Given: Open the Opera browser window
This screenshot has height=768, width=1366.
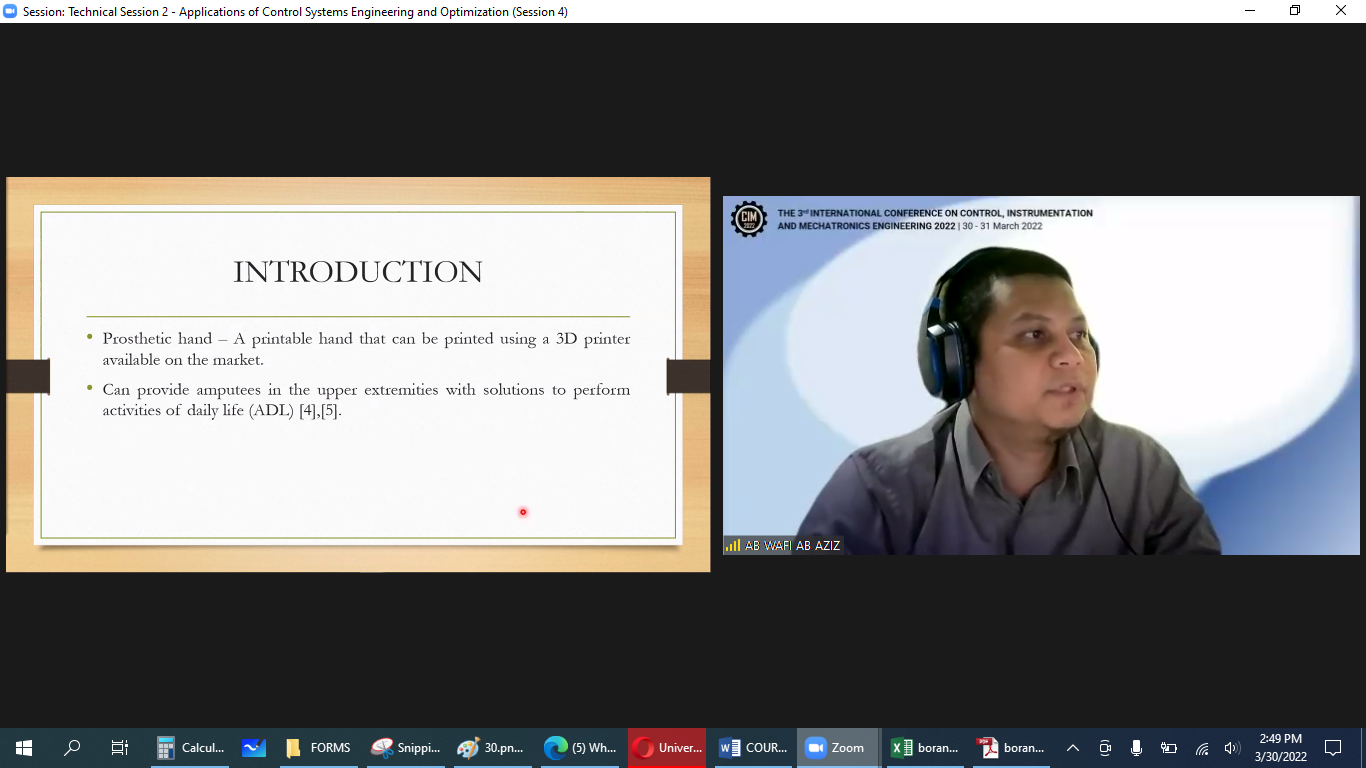Looking at the screenshot, I should click(667, 748).
